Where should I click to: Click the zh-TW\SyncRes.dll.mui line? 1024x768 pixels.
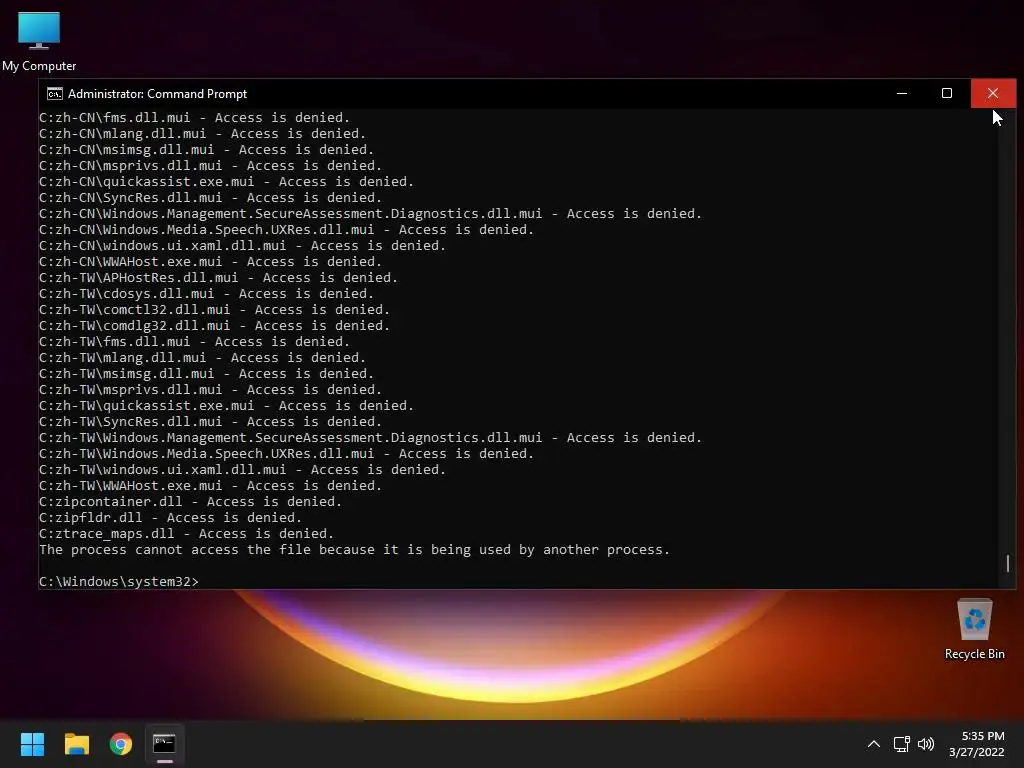pos(210,422)
